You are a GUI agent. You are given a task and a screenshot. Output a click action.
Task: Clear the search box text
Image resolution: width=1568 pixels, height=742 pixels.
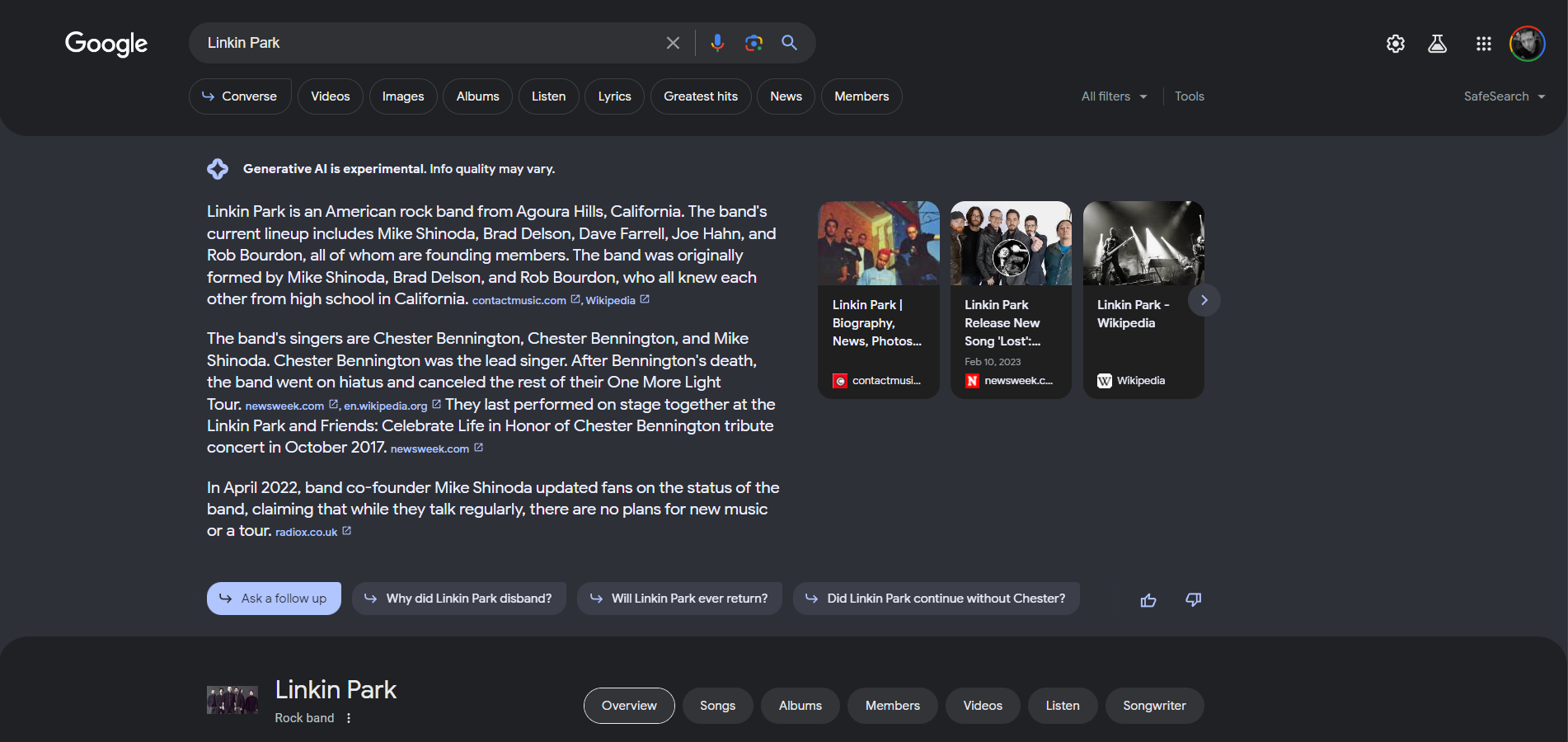(x=673, y=43)
